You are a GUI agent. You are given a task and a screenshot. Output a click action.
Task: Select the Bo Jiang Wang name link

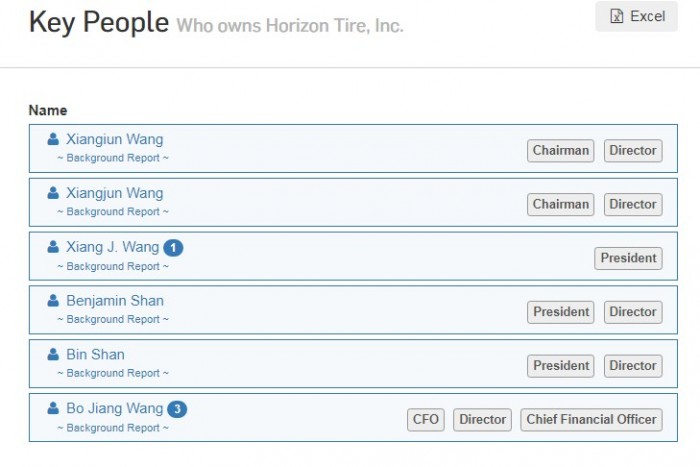[x=114, y=409]
